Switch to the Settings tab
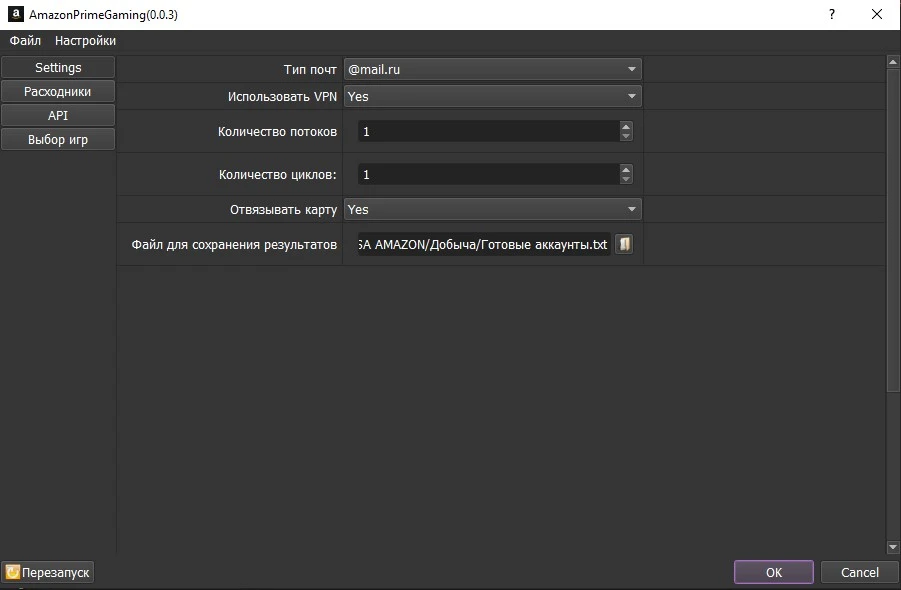This screenshot has width=901, height=590. [58, 68]
